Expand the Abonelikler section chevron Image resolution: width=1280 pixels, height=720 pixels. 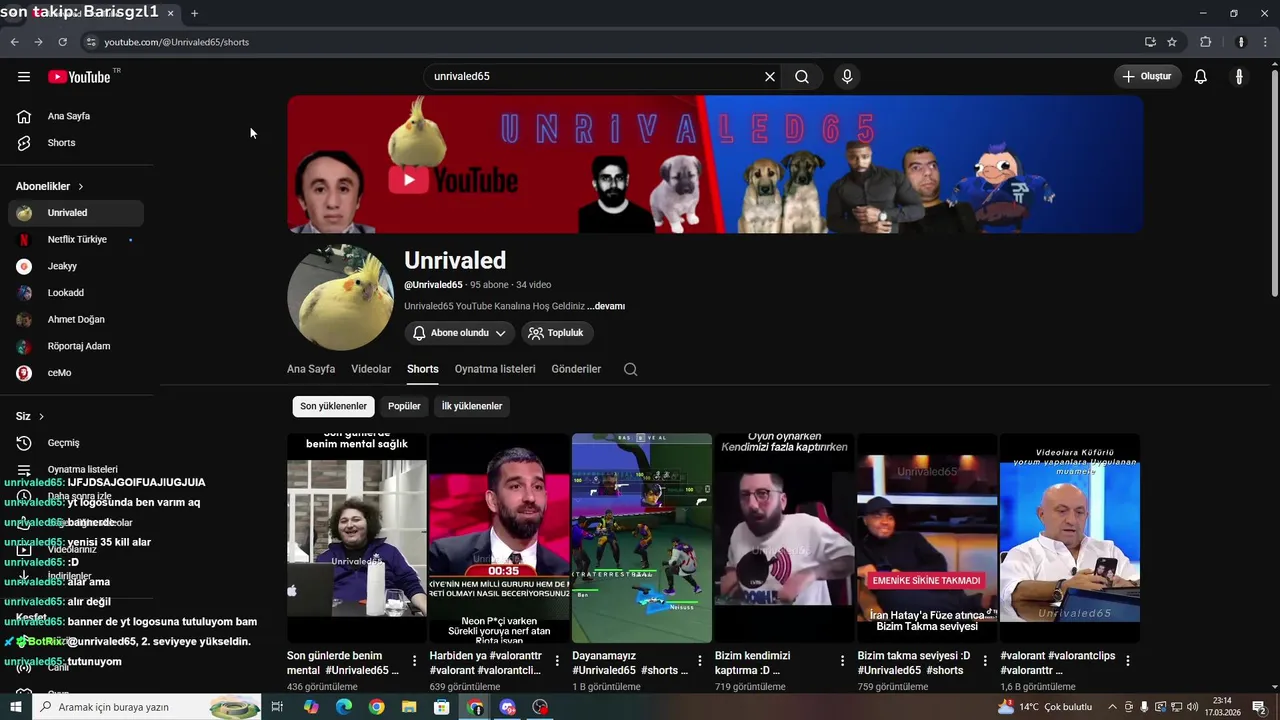click(x=81, y=187)
